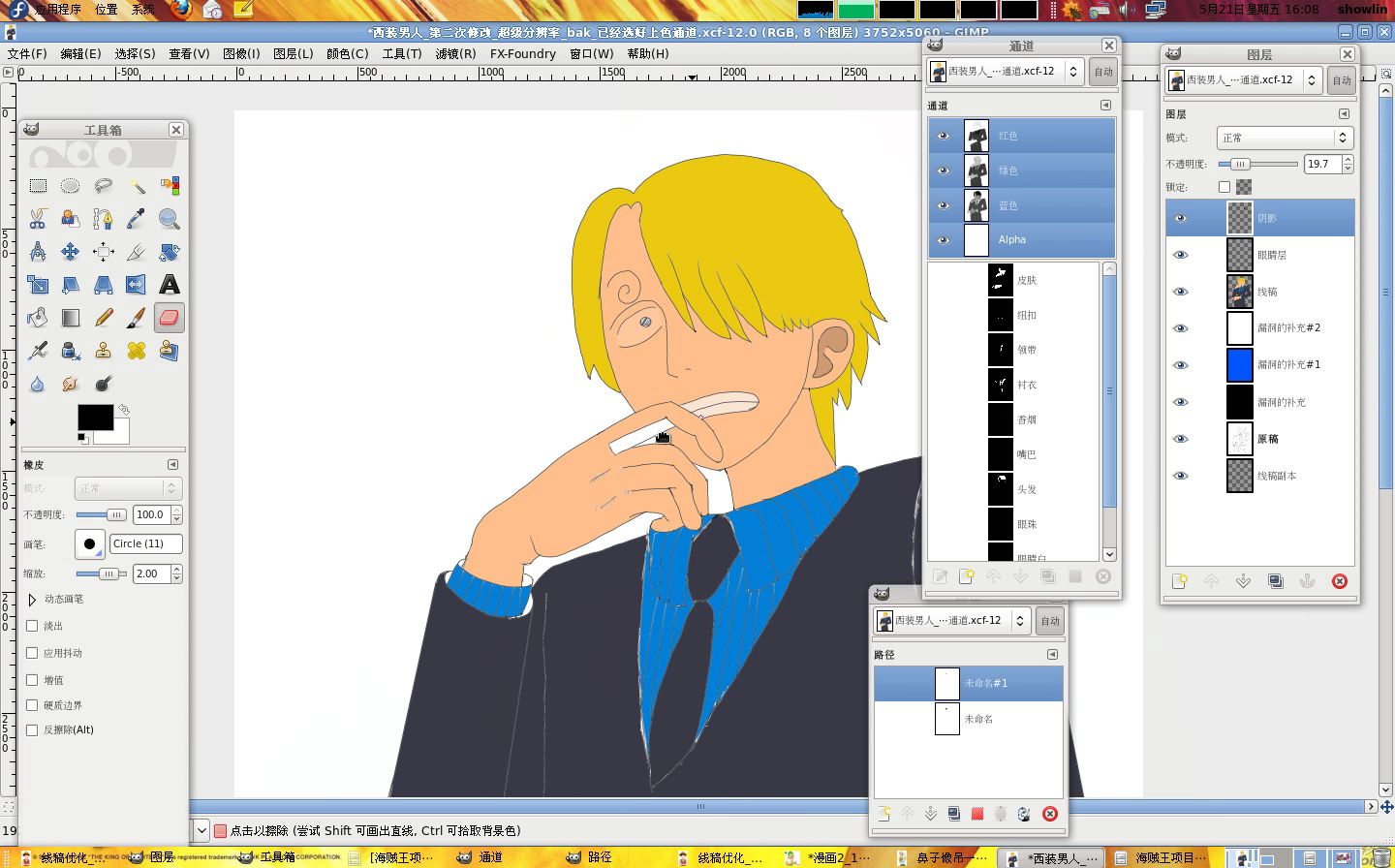Select the Fuzzy Select magic wand tool
This screenshot has width=1395, height=868.
[x=137, y=186]
